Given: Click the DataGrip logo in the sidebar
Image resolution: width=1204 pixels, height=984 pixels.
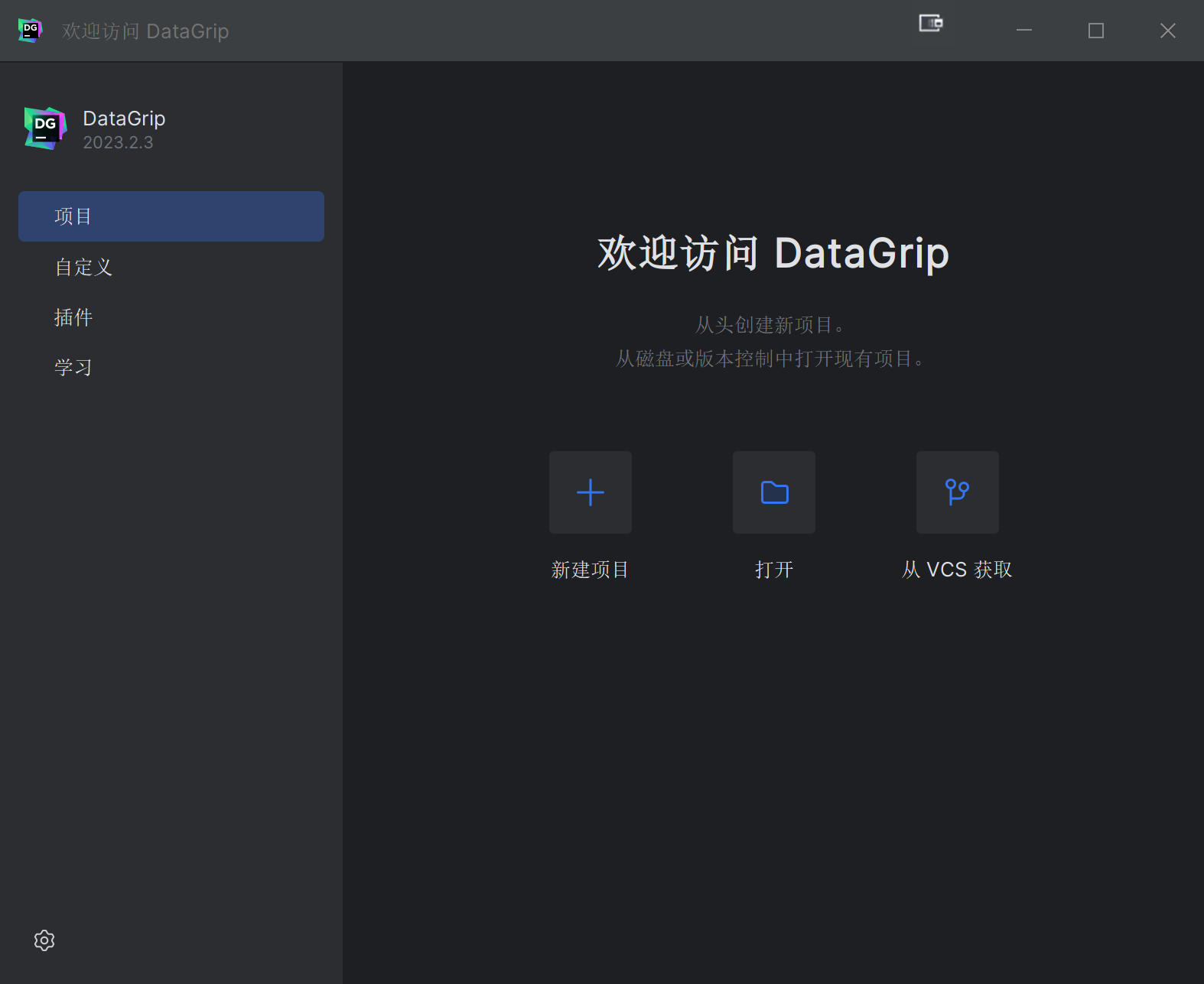Looking at the screenshot, I should pos(45,128).
